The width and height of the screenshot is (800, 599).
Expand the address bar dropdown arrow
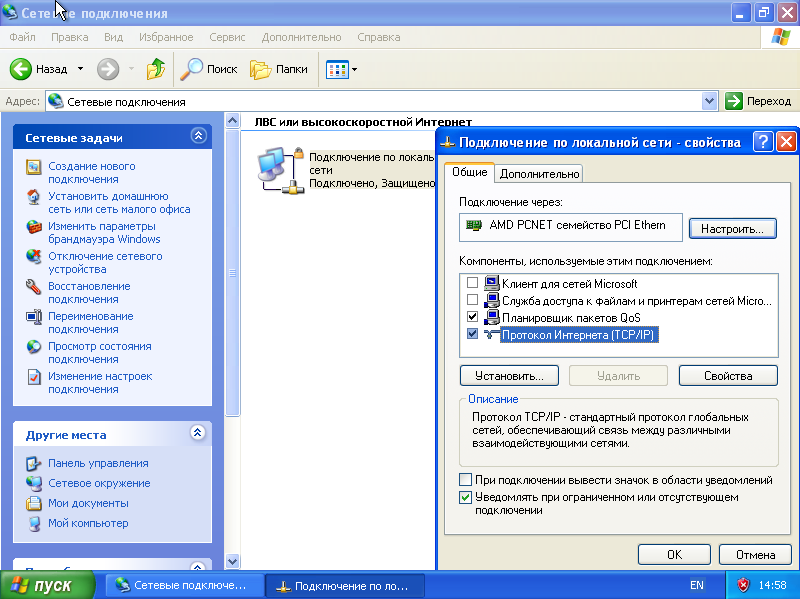(710, 101)
